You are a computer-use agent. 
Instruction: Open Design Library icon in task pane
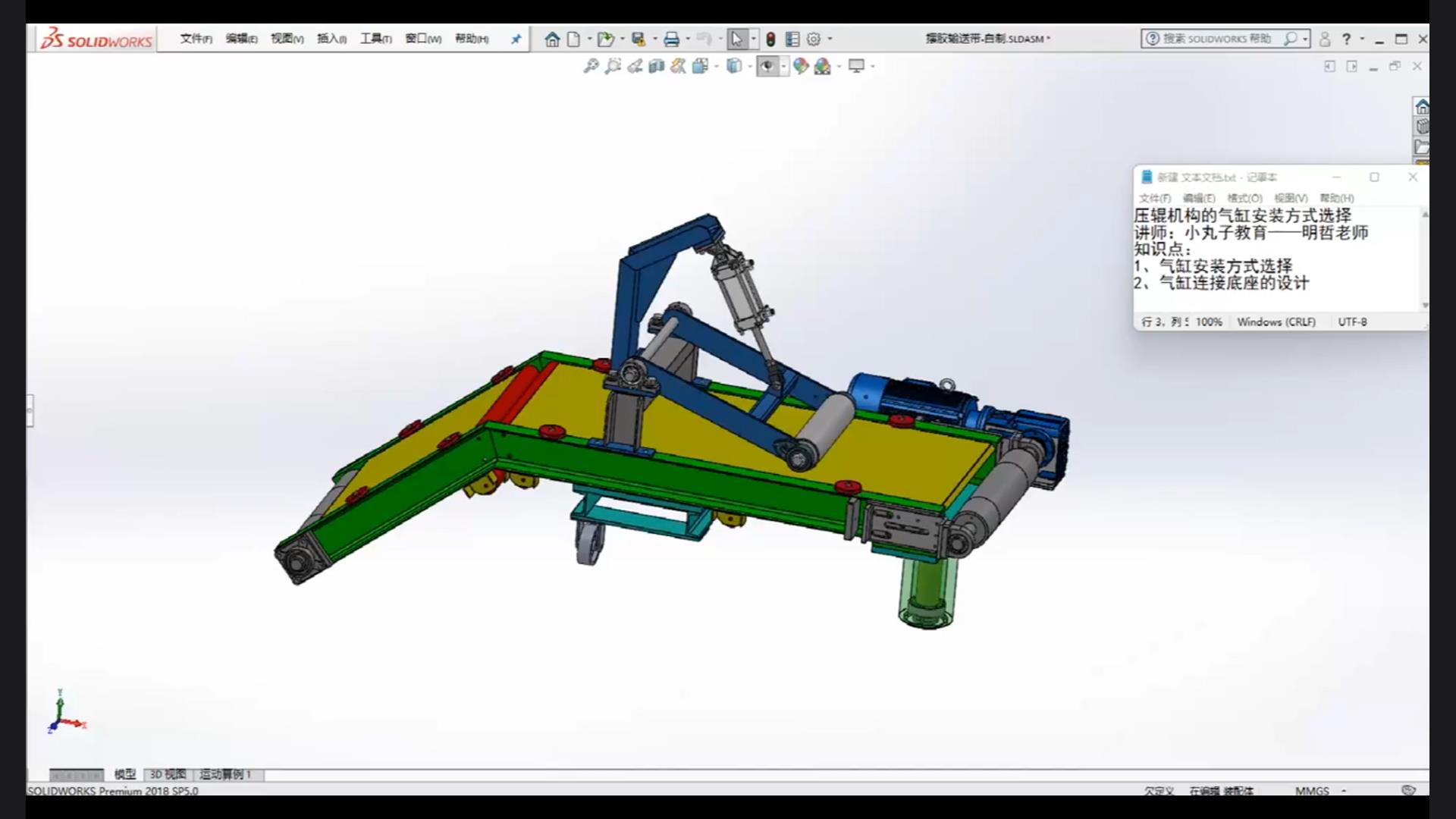[x=1422, y=127]
